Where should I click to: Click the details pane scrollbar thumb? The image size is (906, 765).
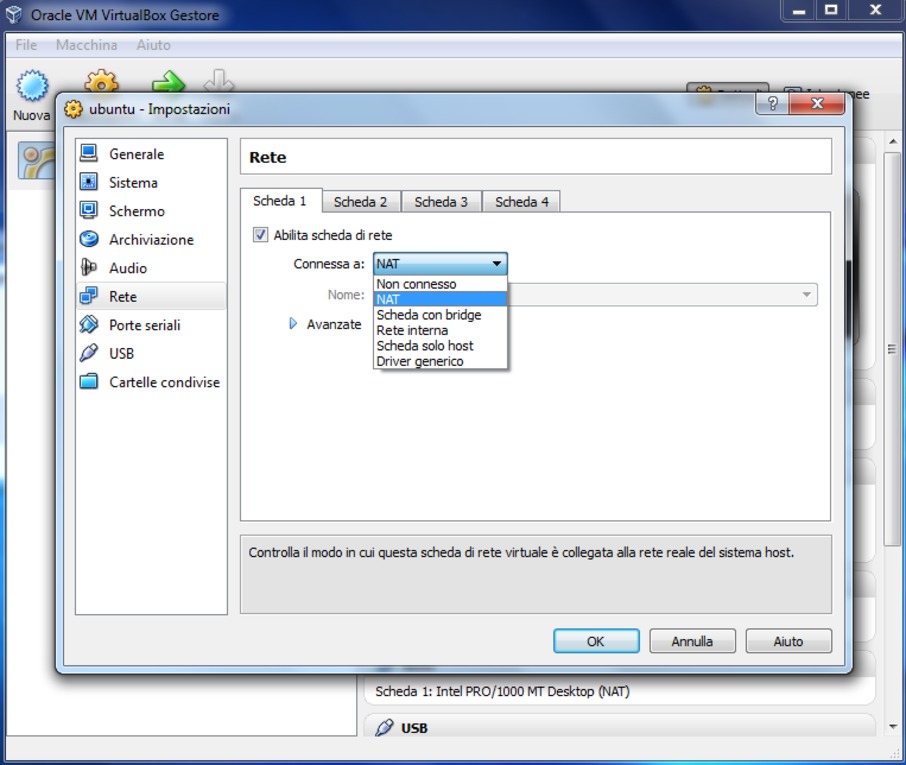tap(893, 349)
